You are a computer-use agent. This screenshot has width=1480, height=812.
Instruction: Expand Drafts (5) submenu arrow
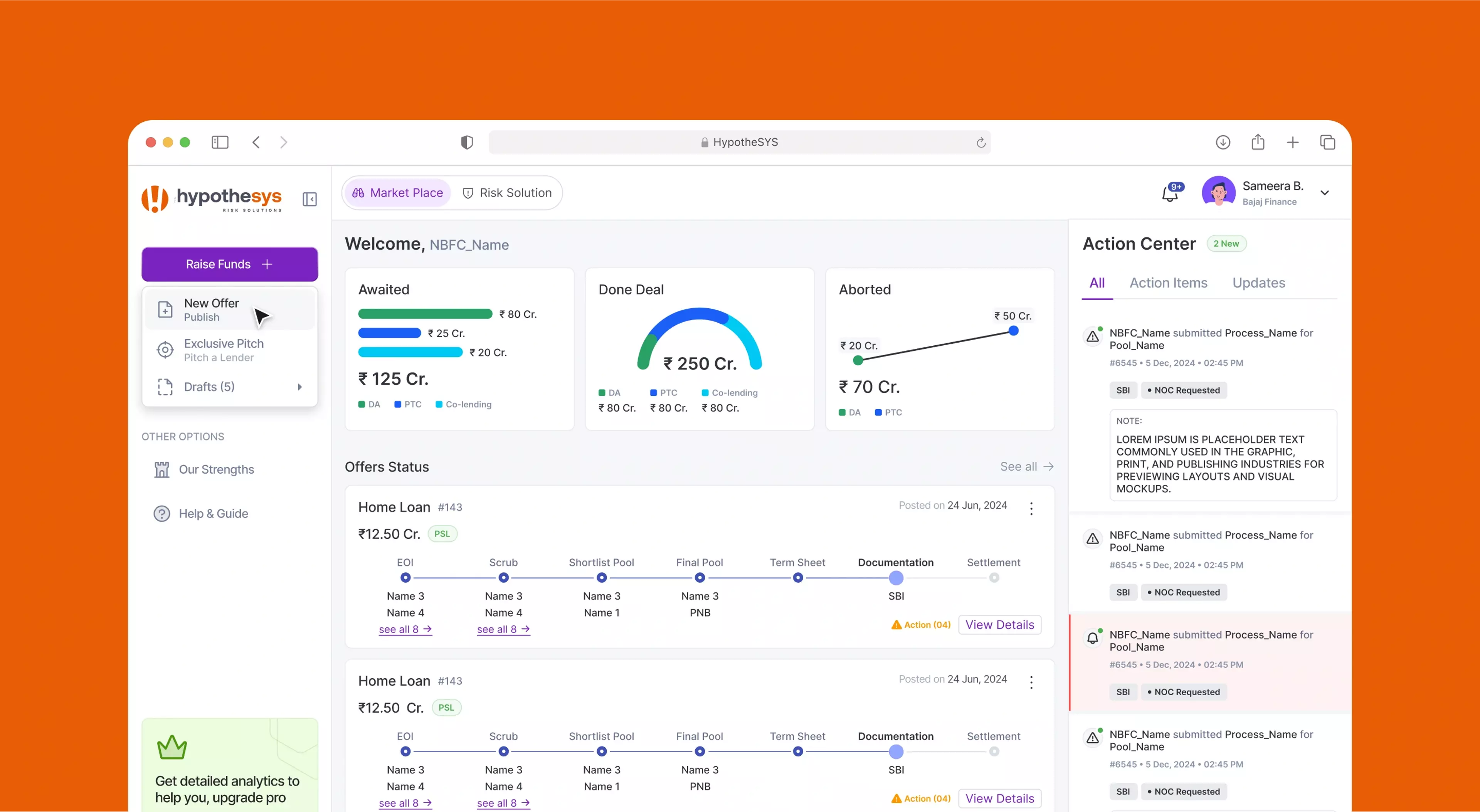[x=299, y=387]
